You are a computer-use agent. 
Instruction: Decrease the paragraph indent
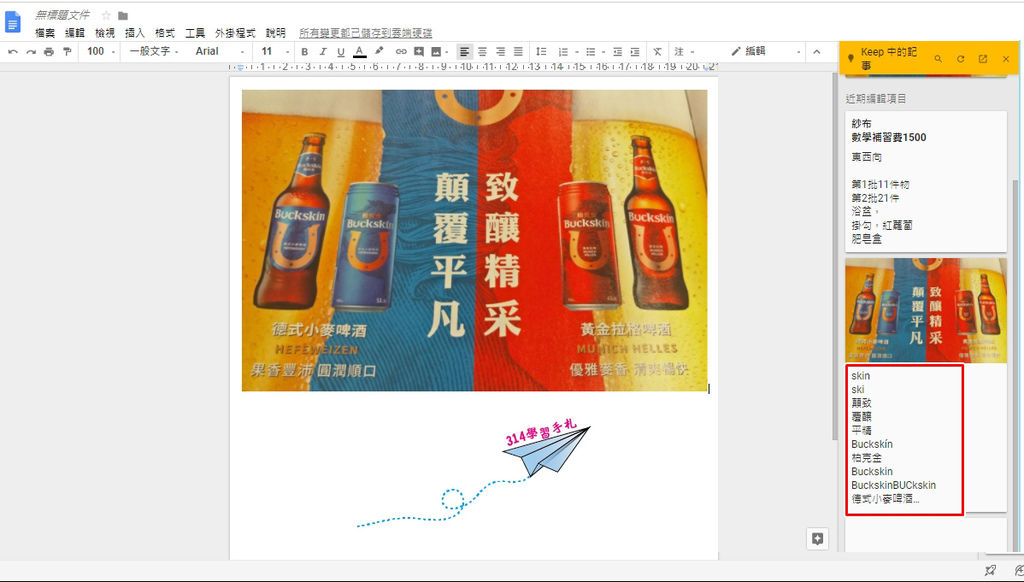point(617,52)
